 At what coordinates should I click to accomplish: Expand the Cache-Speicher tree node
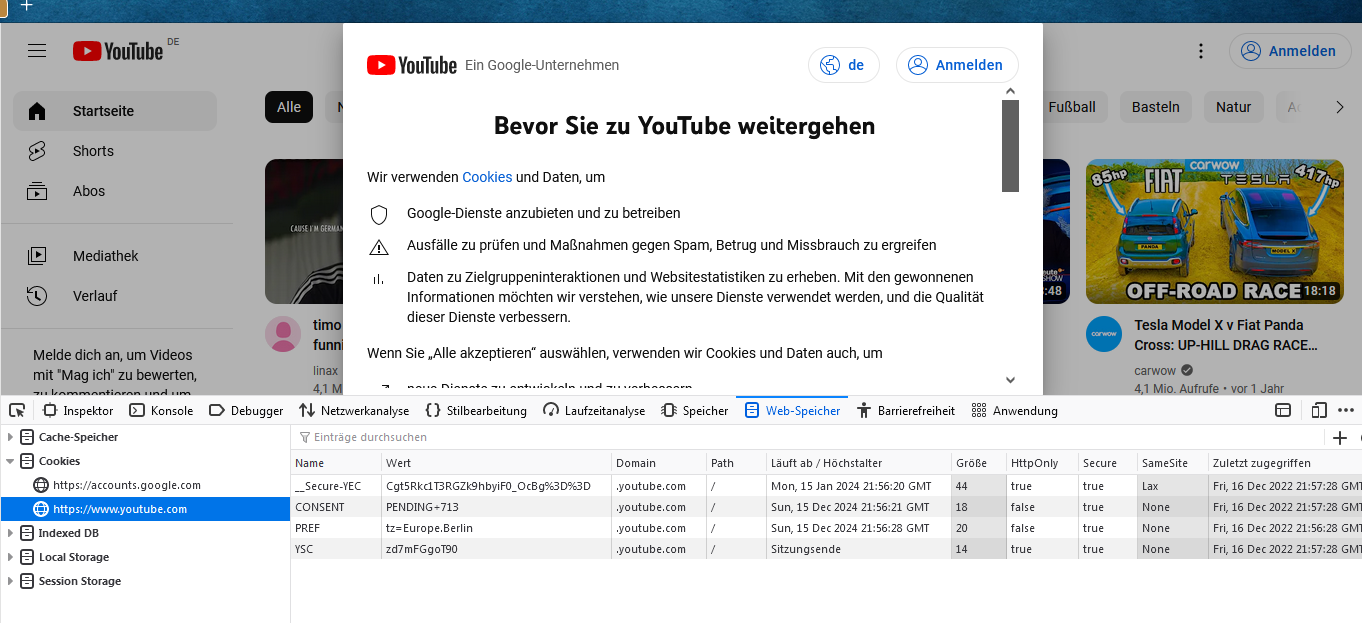coord(11,437)
